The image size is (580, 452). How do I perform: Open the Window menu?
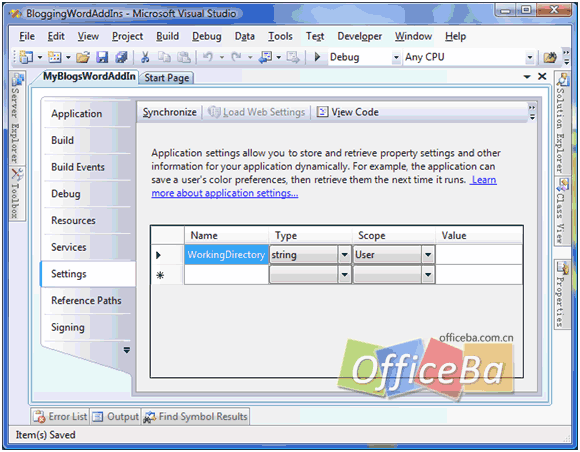(413, 36)
